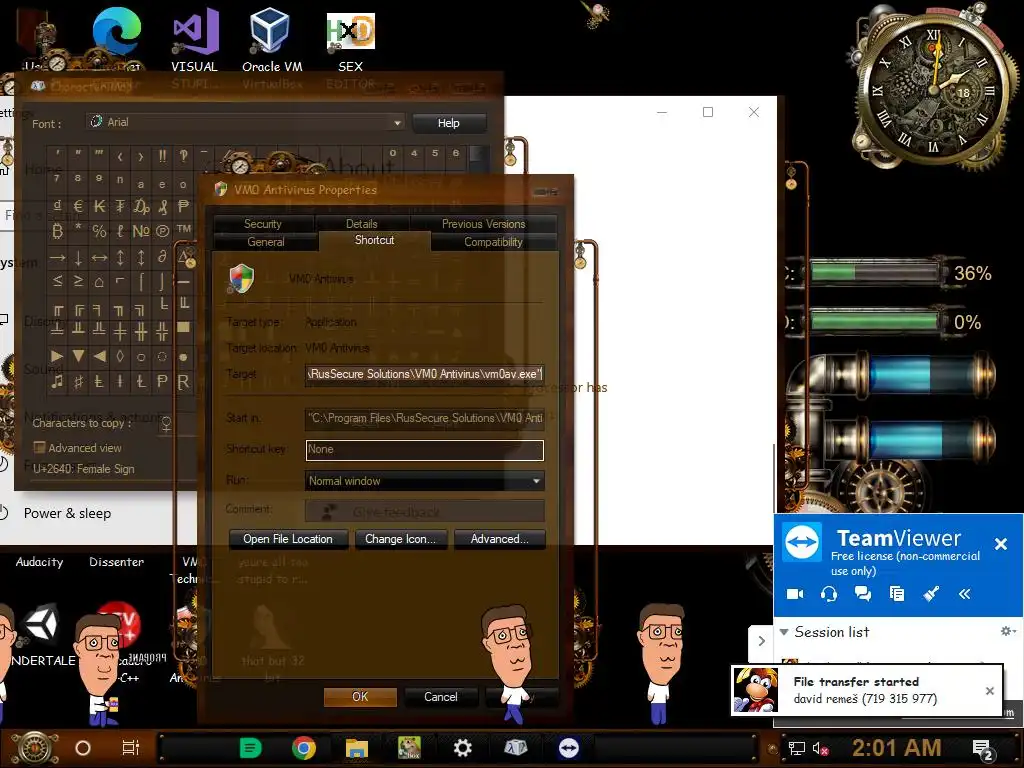
Task: Click the network icon in system tray
Action: pyautogui.click(x=796, y=748)
